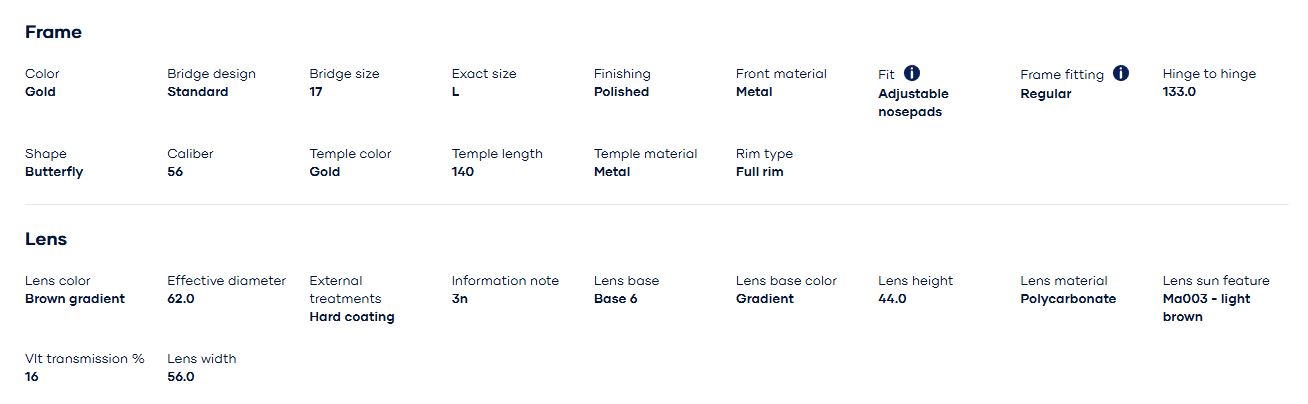The height and width of the screenshot is (404, 1308).
Task: Select the Polycarbonate lens material text
Action: pyautogui.click(x=1068, y=299)
